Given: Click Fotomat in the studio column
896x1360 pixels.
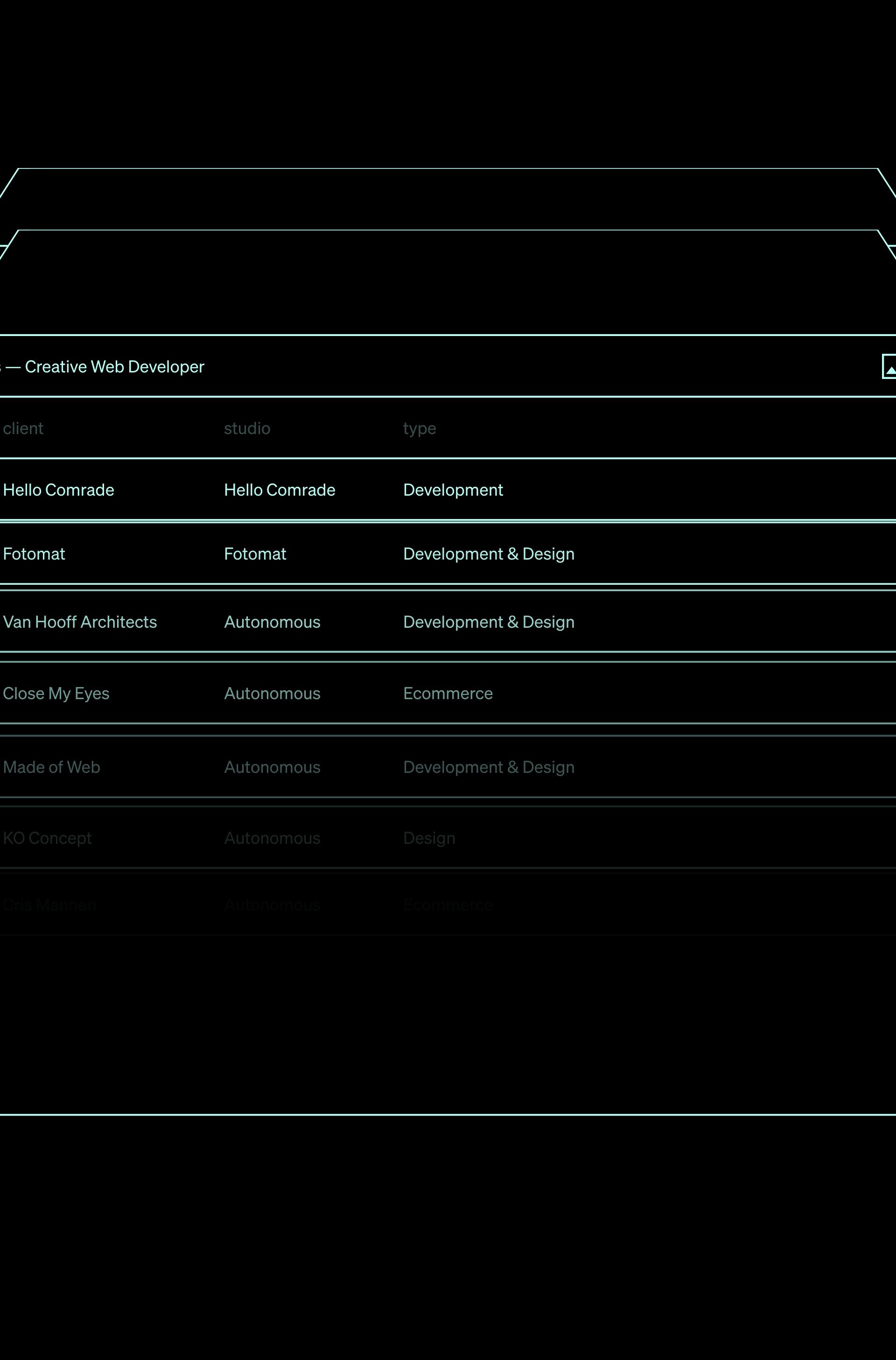Looking at the screenshot, I should [x=255, y=554].
